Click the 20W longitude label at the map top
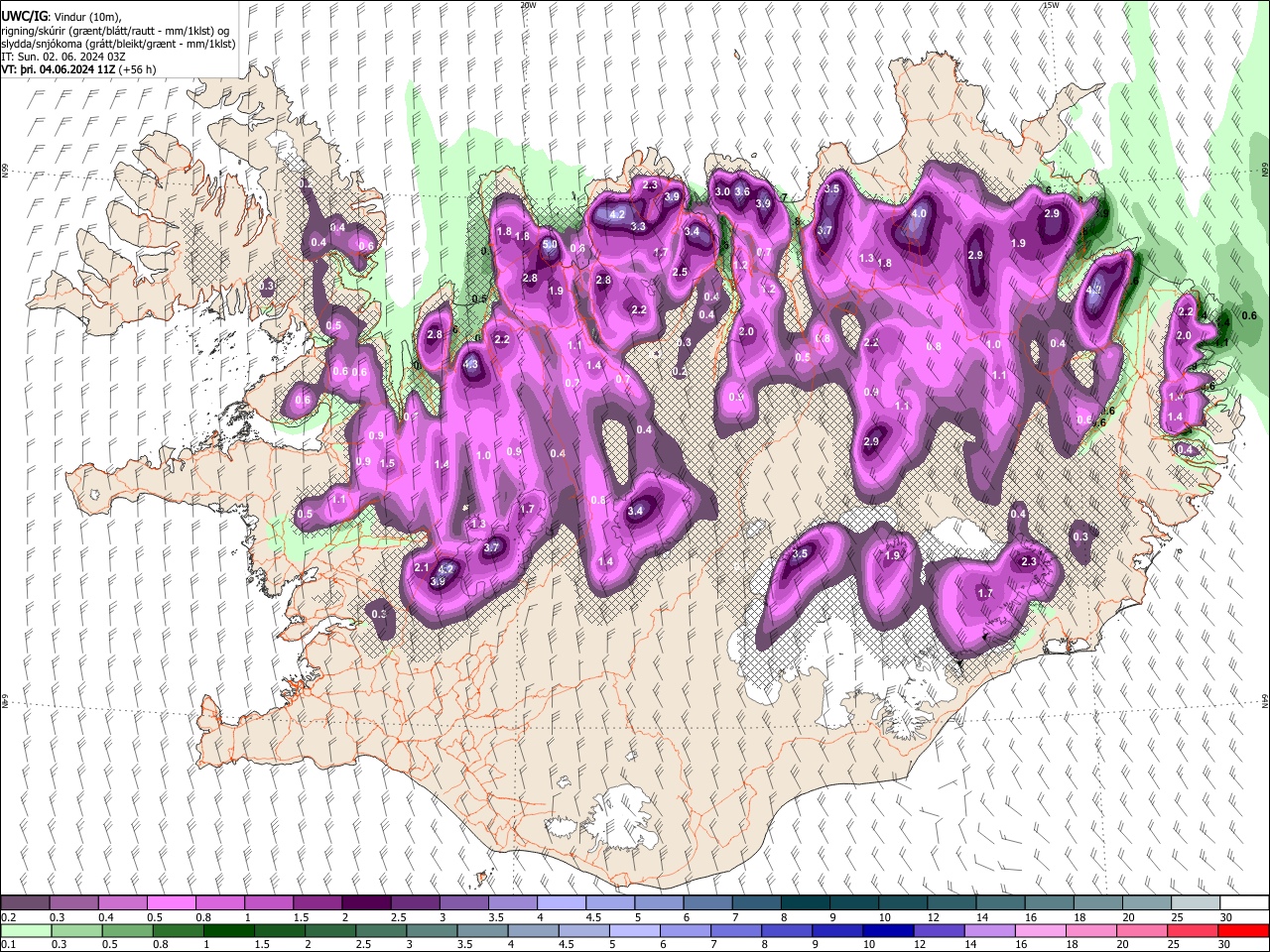This screenshot has width=1270, height=952. pyautogui.click(x=528, y=5)
